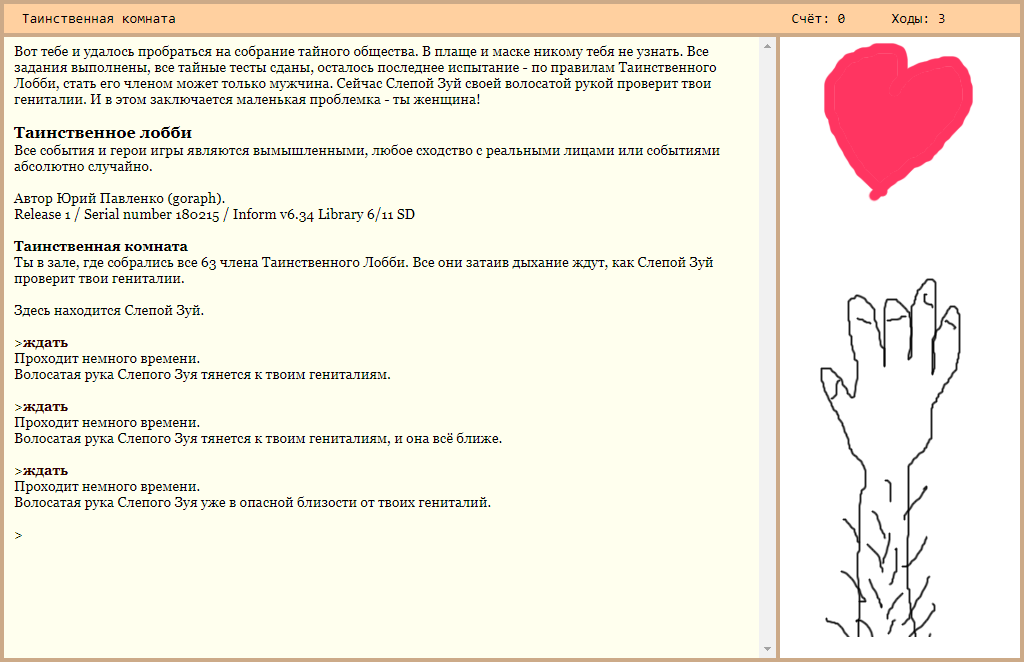Click the author line "Автор Юрий Павленко"
The height and width of the screenshot is (662, 1024).
(x=120, y=198)
